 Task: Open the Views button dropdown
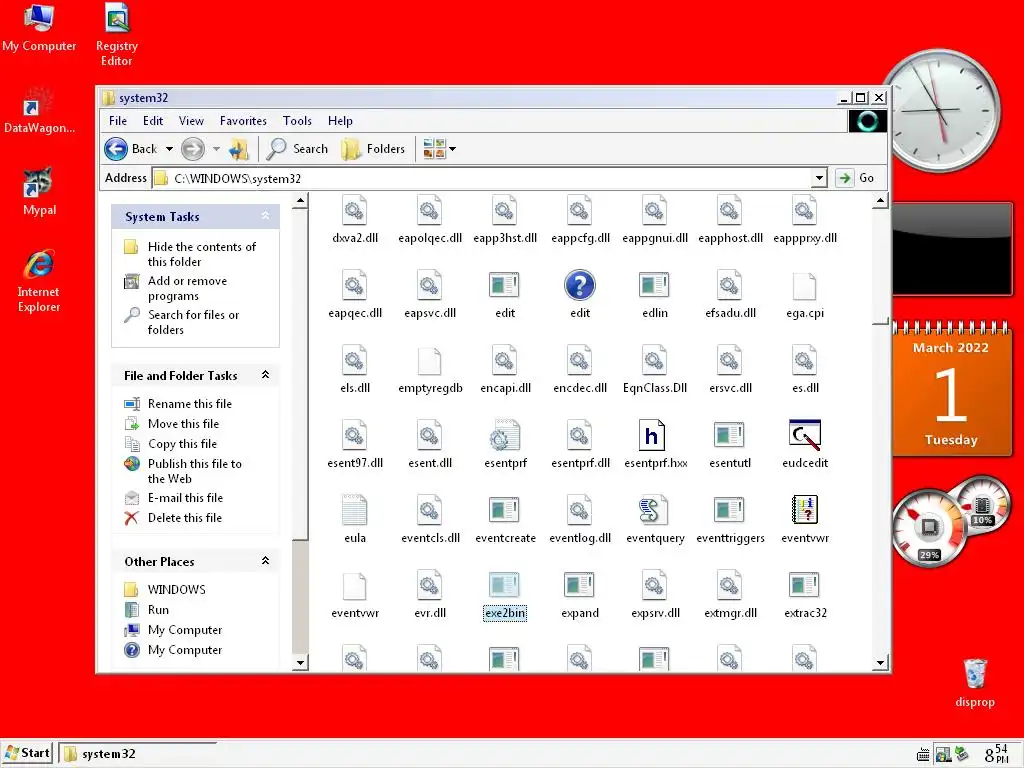[452, 149]
